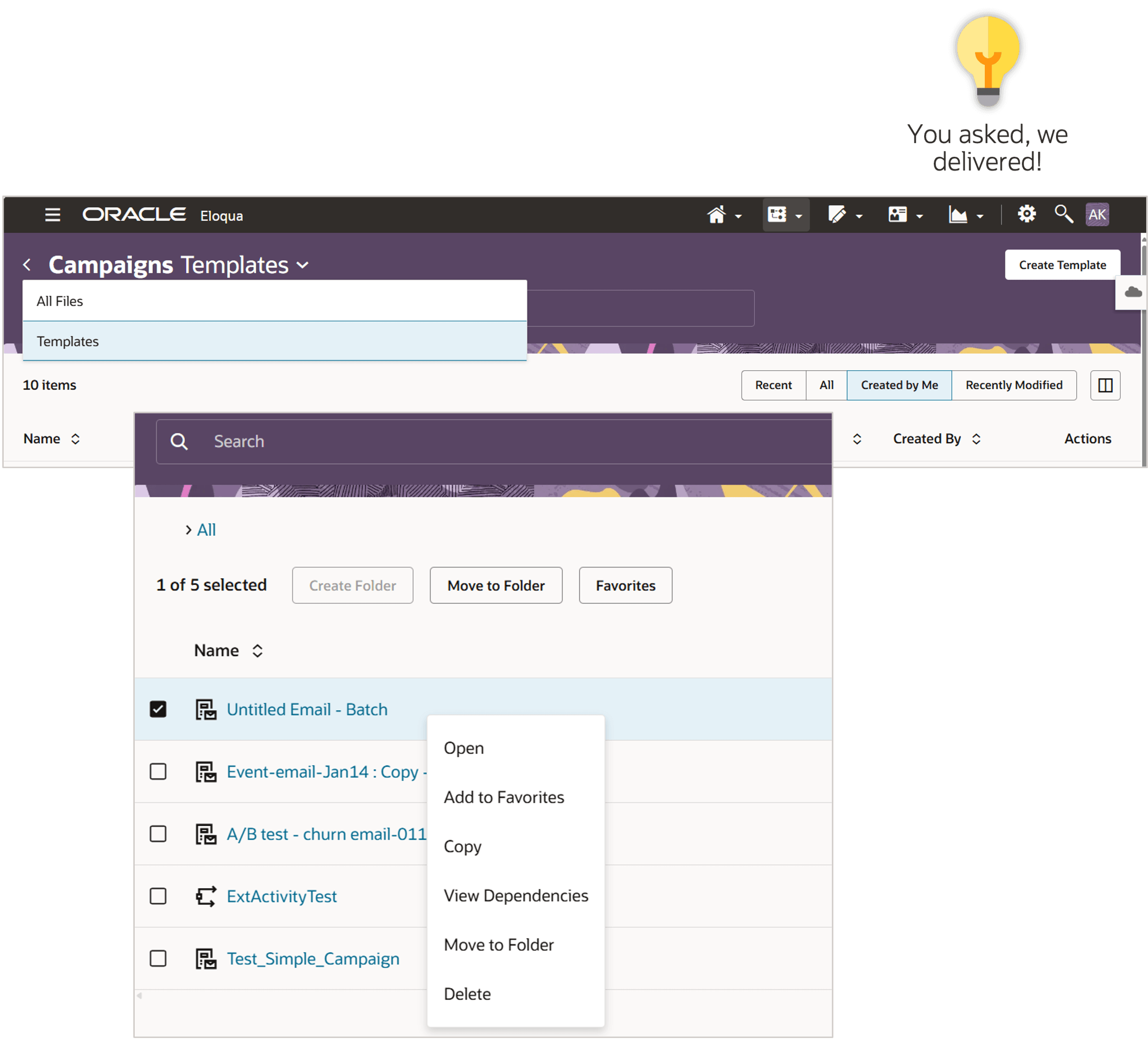1148x1039 pixels.
Task: Select the Test_Simple_Campaign checkbox
Action: (x=158, y=959)
